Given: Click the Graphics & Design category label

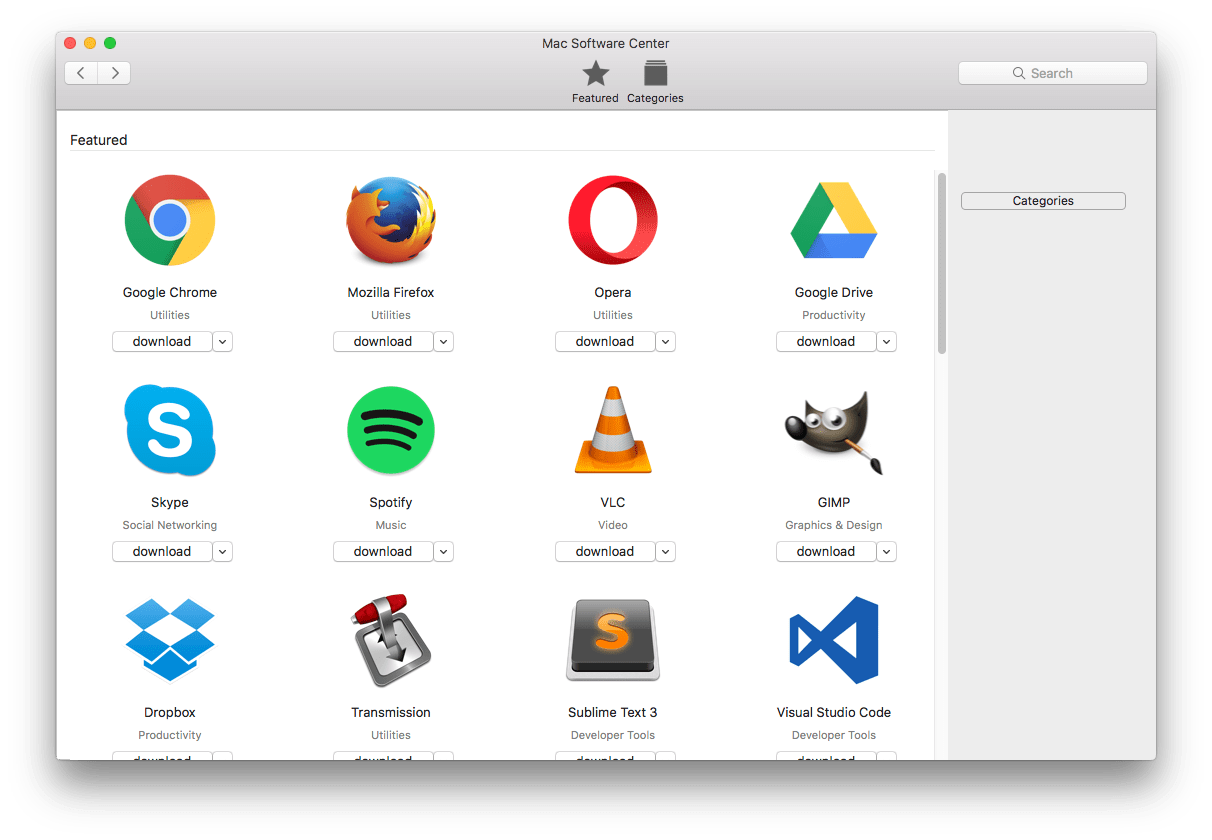Looking at the screenshot, I should pyautogui.click(x=834, y=525).
